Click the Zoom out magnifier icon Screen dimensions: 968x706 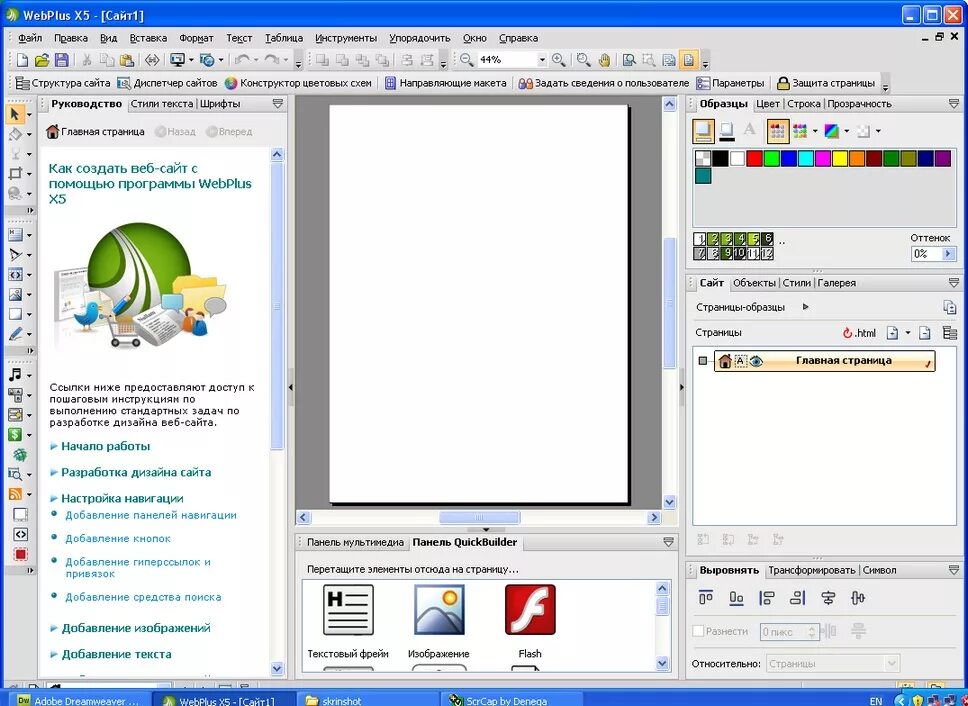click(467, 60)
